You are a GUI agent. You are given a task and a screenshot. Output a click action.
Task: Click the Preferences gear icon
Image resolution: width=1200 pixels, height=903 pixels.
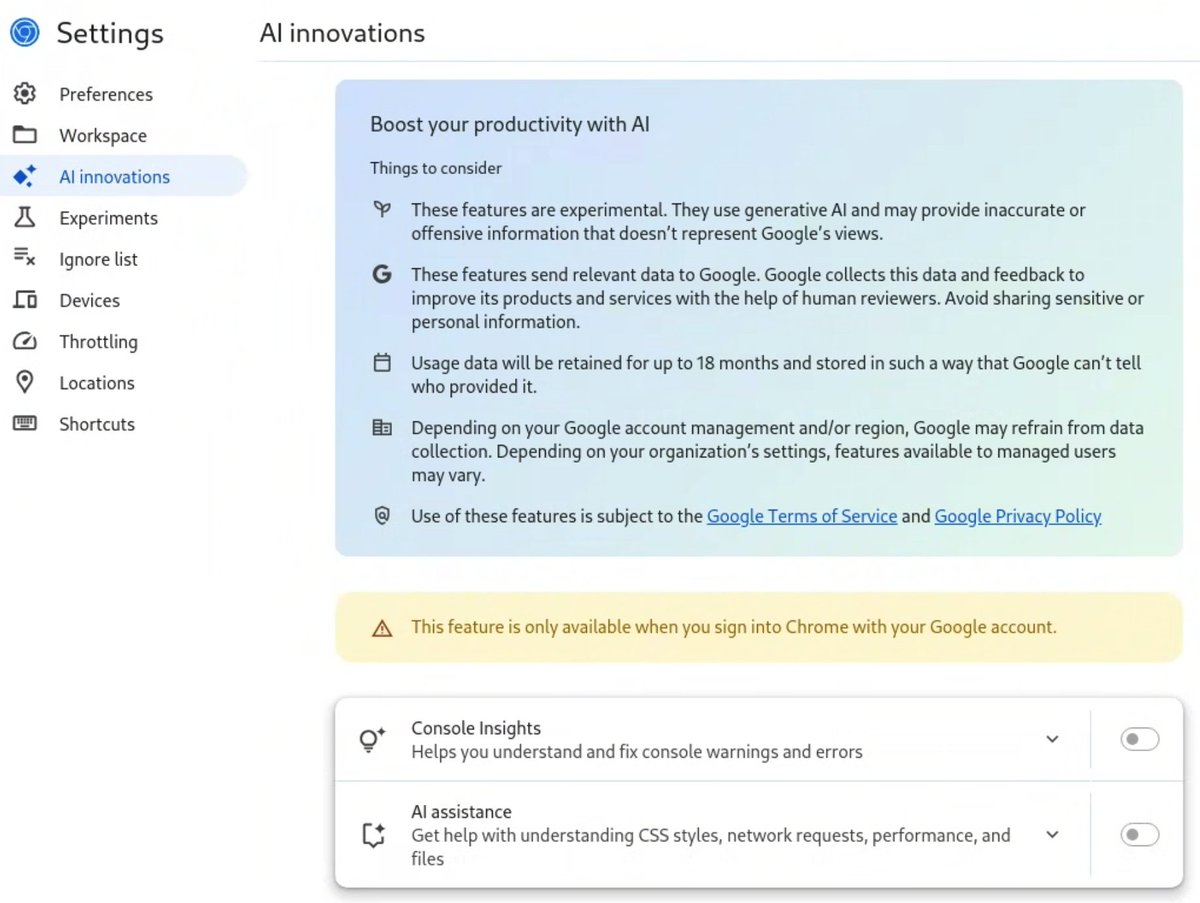[25, 94]
